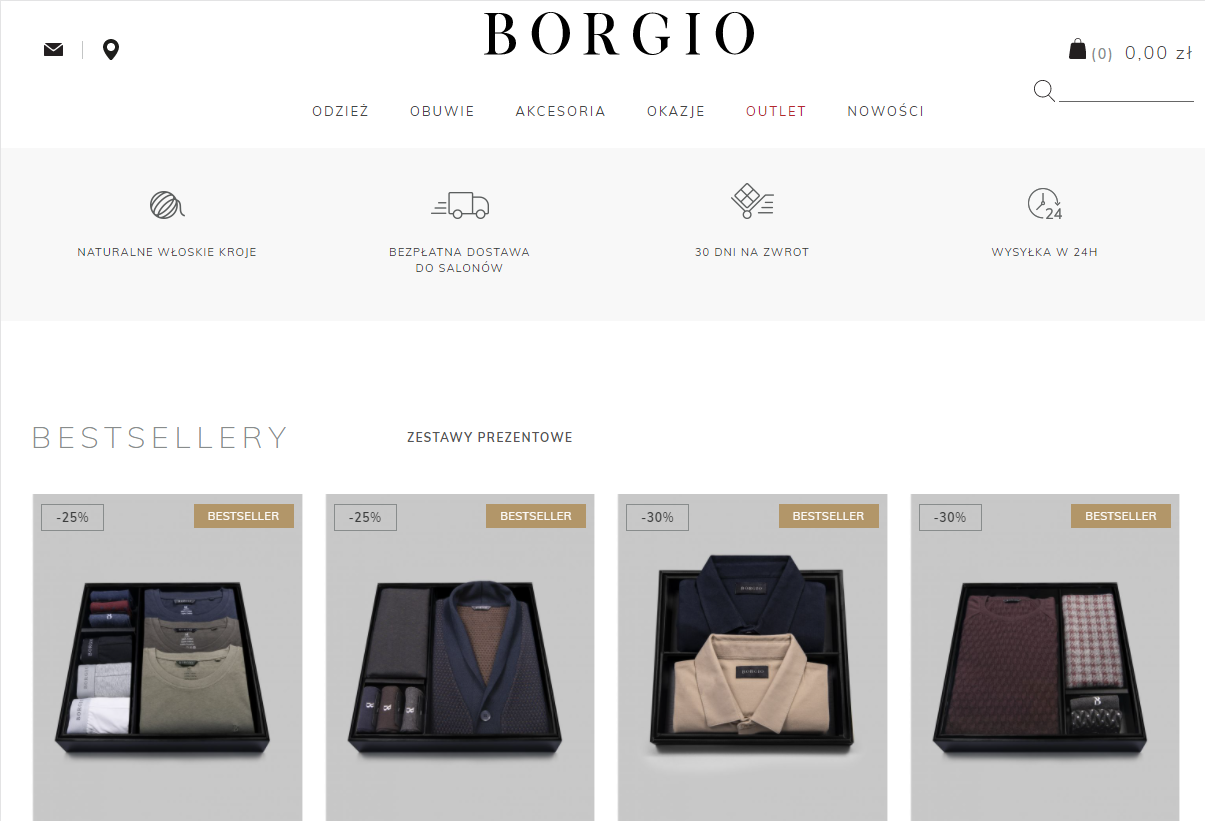Image resolution: width=1205 pixels, height=821 pixels.
Task: Click the 30-day return trolley icon
Action: [752, 201]
